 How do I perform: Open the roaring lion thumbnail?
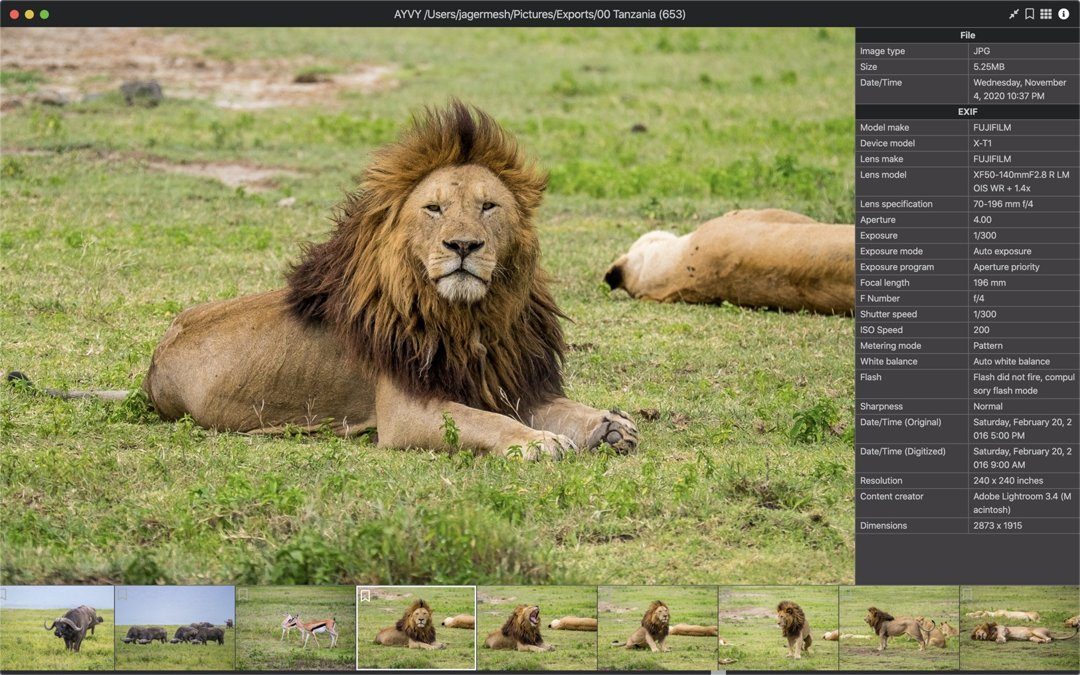537,627
